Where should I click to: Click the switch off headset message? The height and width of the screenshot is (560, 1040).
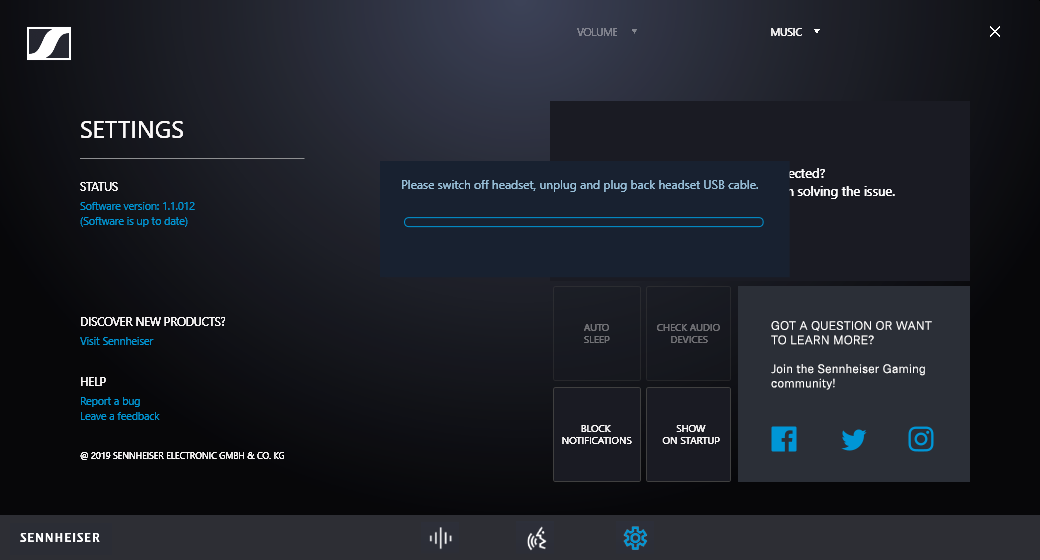coord(580,185)
